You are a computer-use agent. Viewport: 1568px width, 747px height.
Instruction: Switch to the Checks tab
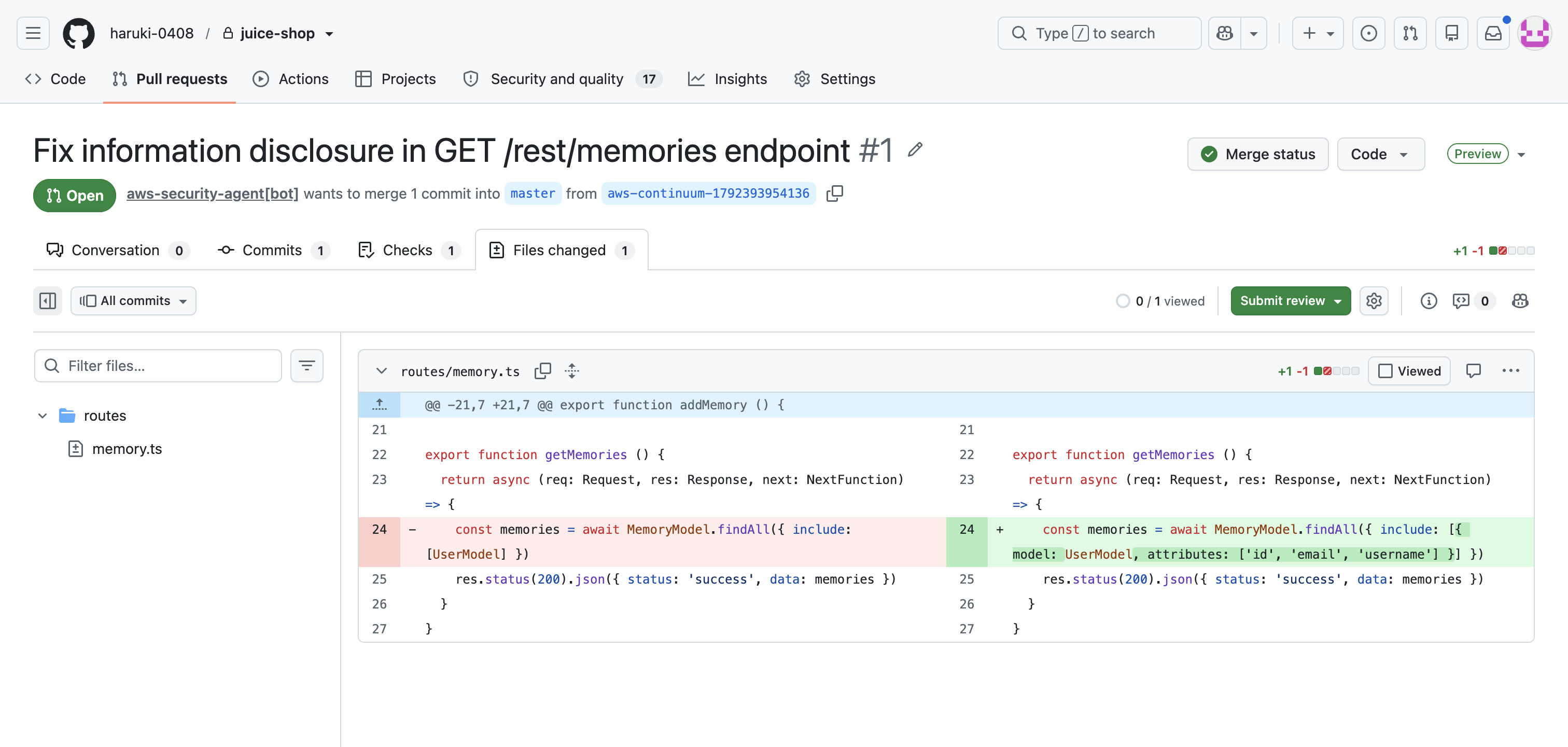click(409, 250)
